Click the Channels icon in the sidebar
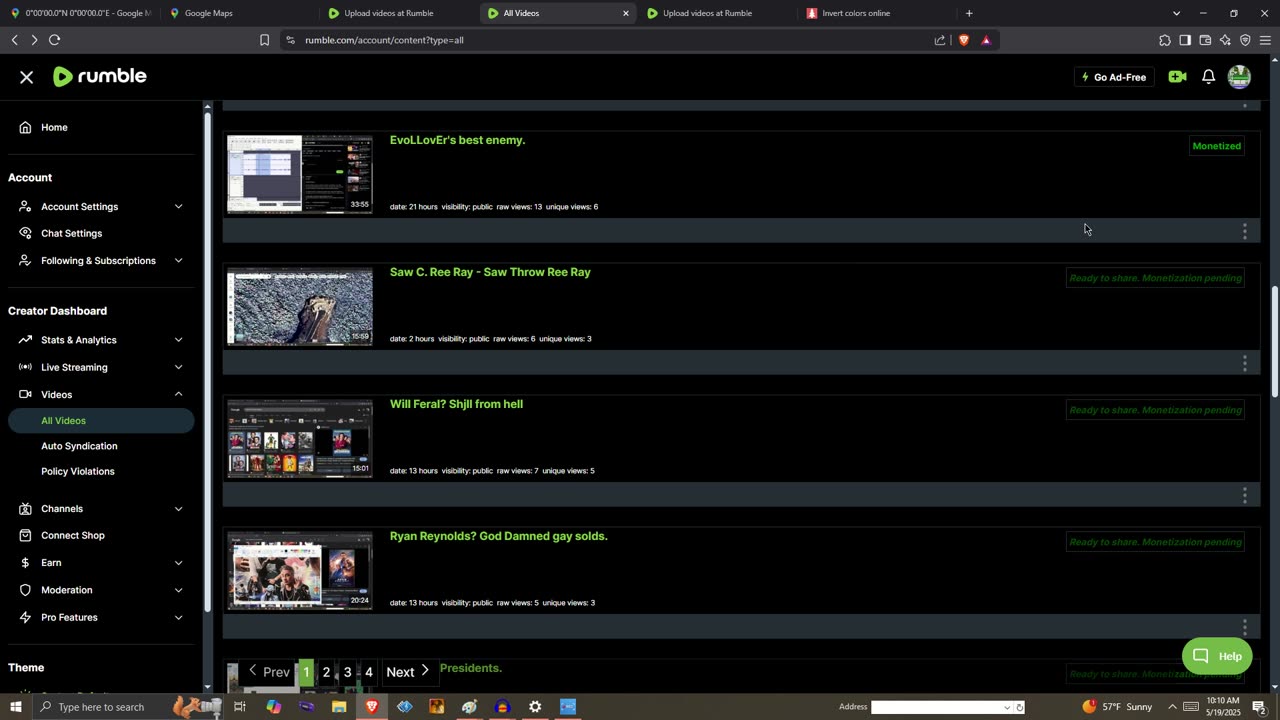Viewport: 1280px width, 720px height. (x=25, y=508)
